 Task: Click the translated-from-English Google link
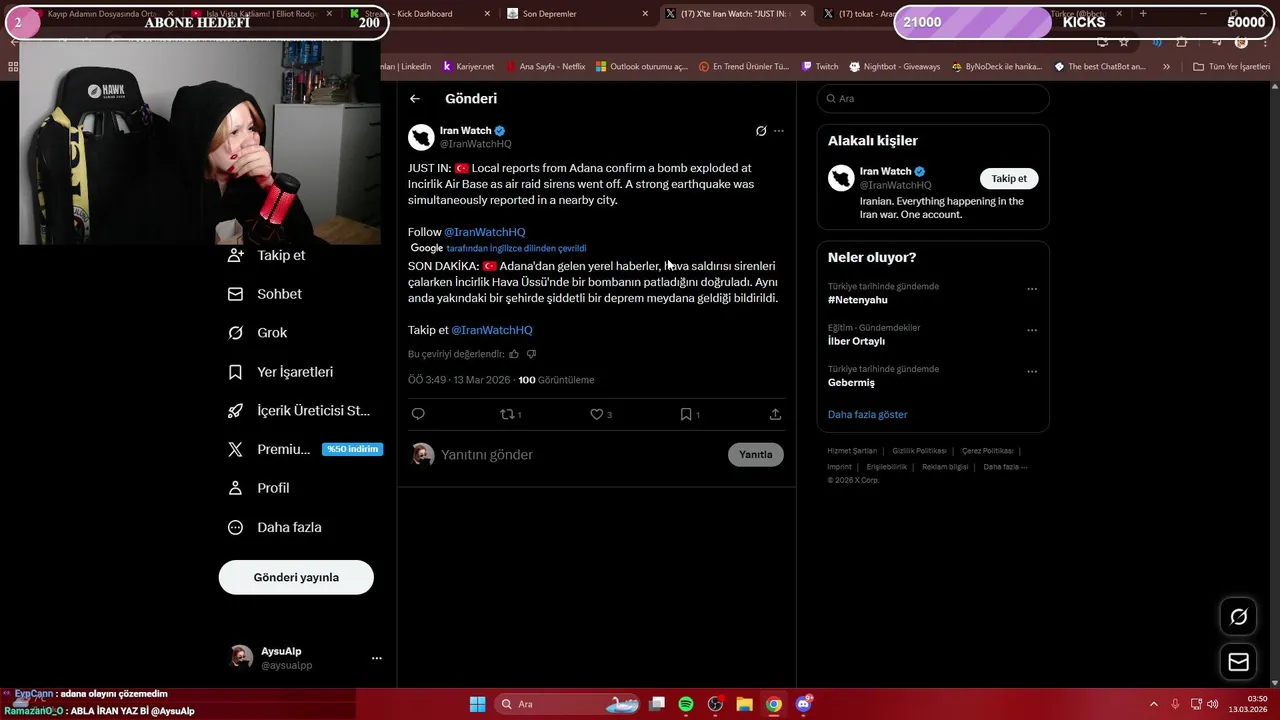(x=516, y=248)
